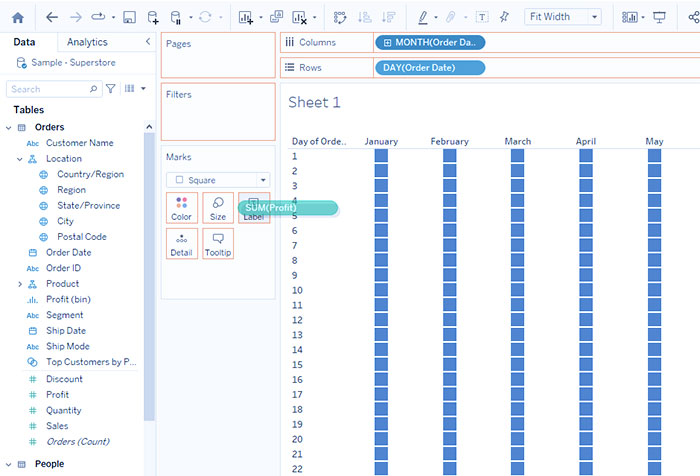Click the view data grid icon

tap(129, 88)
